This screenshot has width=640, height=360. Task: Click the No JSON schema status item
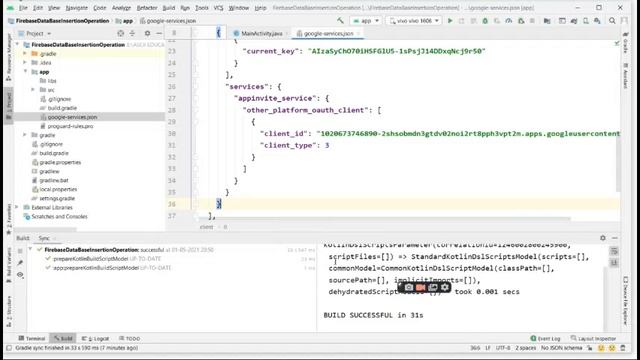click(x=561, y=348)
